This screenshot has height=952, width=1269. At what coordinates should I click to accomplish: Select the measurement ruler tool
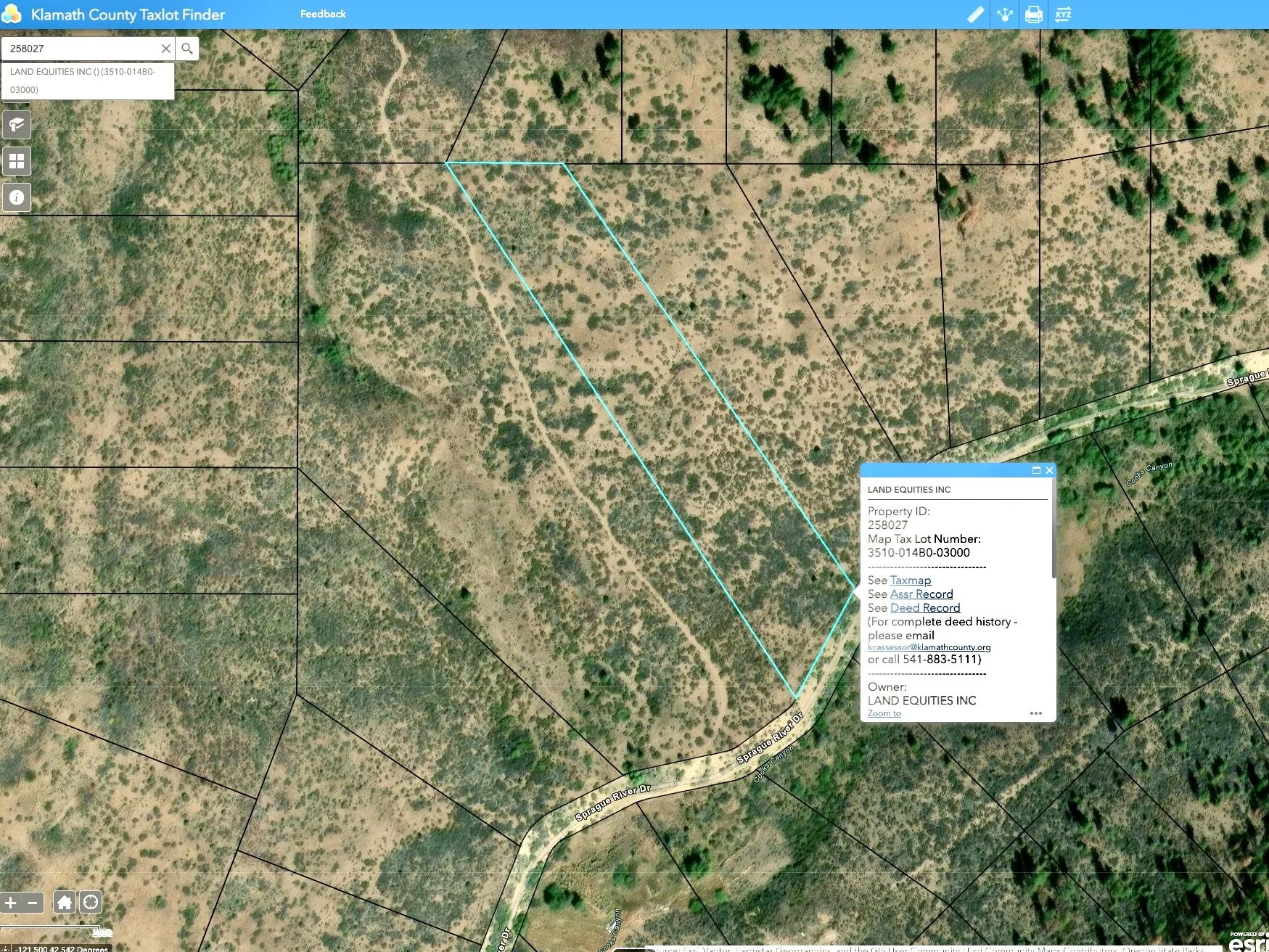click(975, 14)
